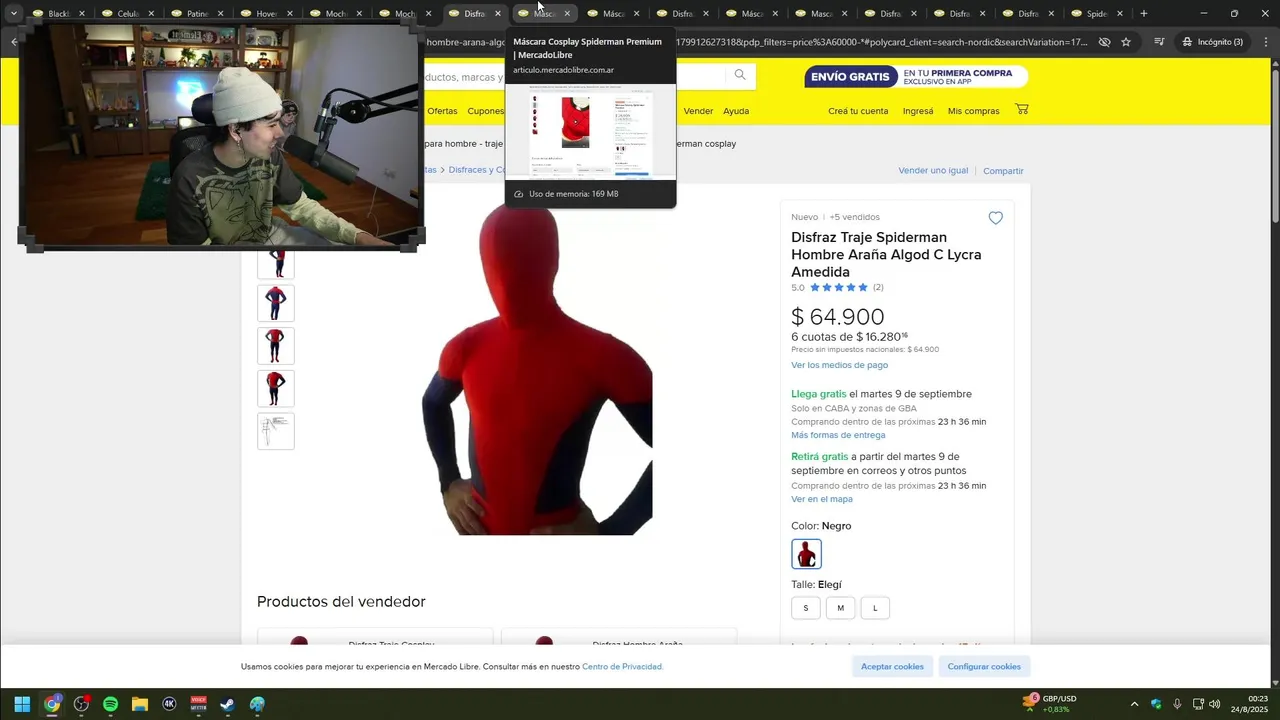Open the tab search dropdown chevron
The image size is (1280, 720).
pyautogui.click(x=14, y=14)
